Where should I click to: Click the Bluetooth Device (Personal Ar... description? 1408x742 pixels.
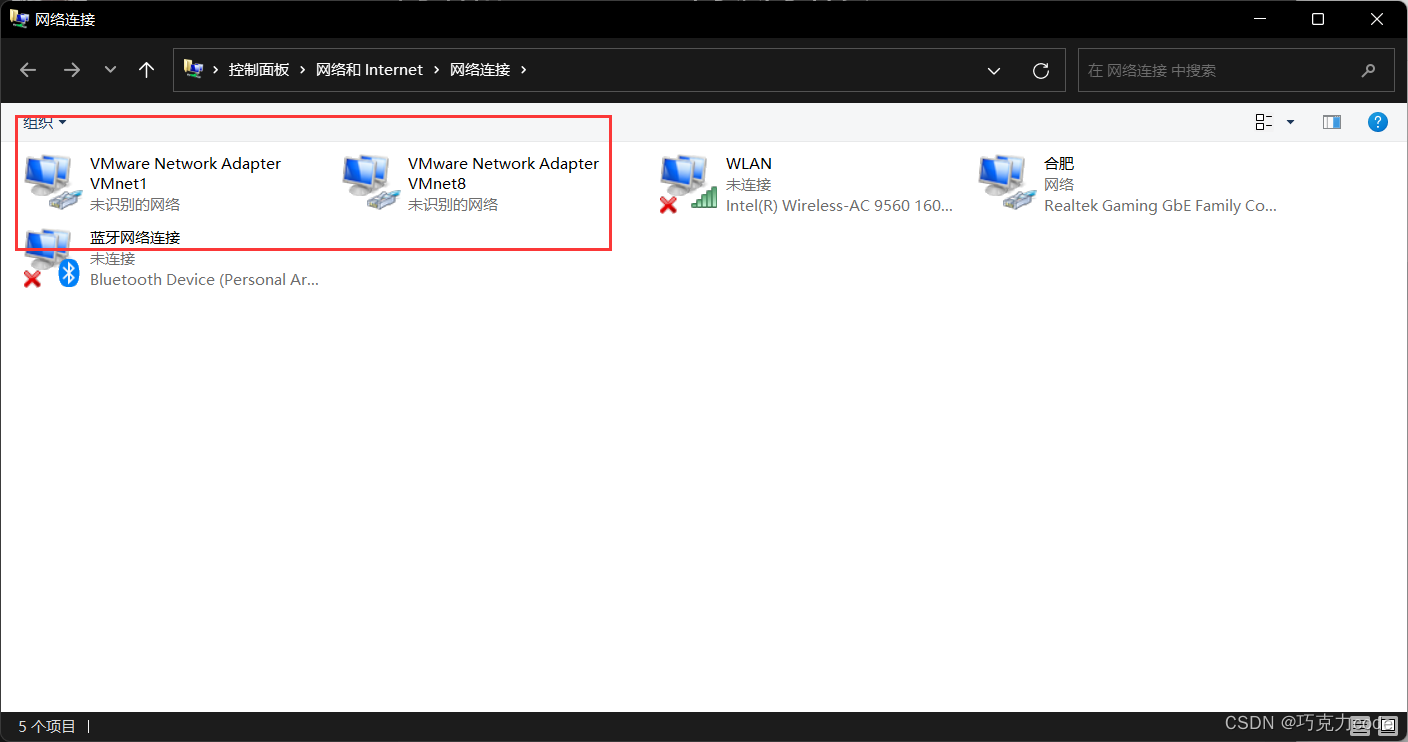[x=204, y=279]
